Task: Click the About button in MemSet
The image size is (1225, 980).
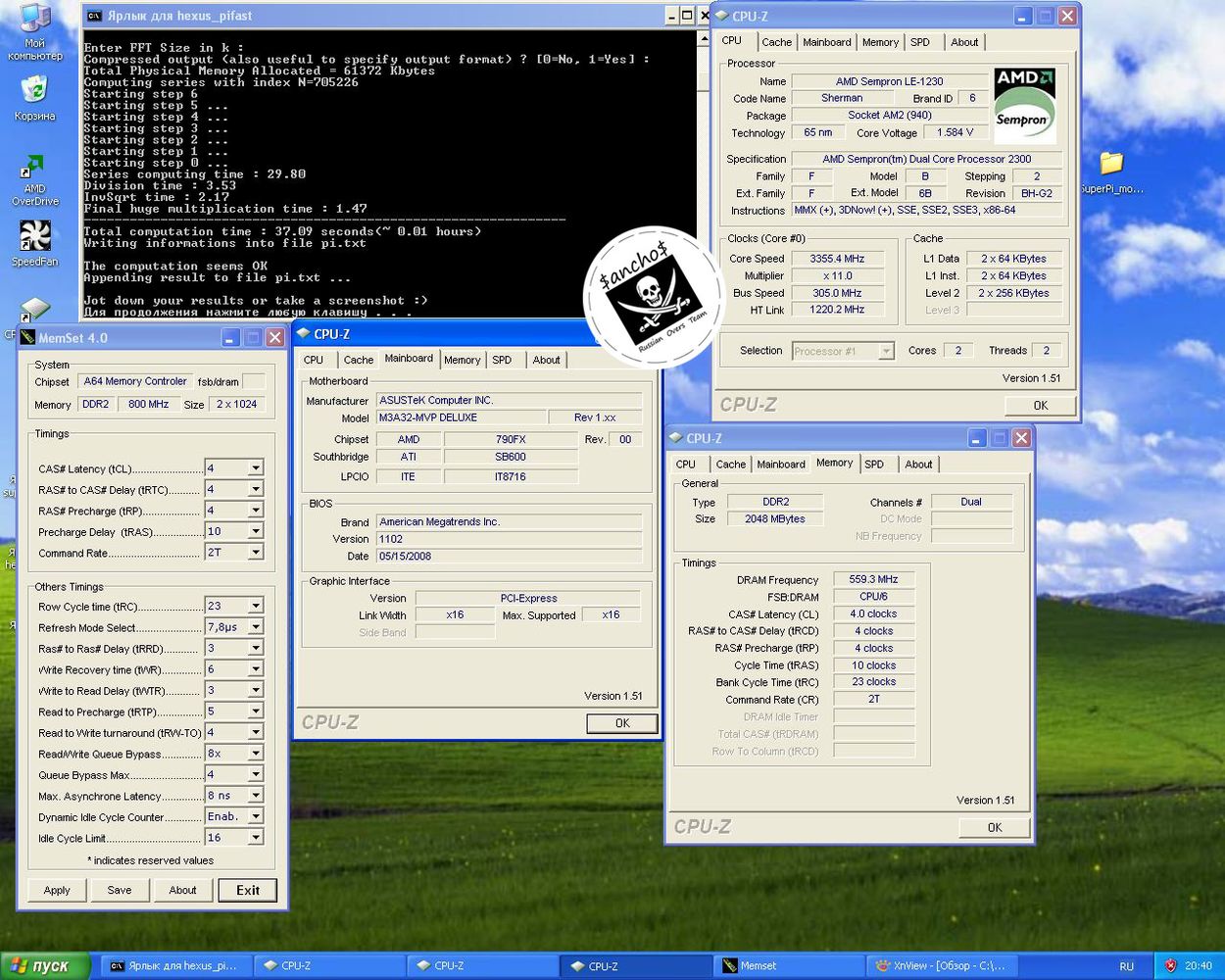Action: tap(182, 890)
